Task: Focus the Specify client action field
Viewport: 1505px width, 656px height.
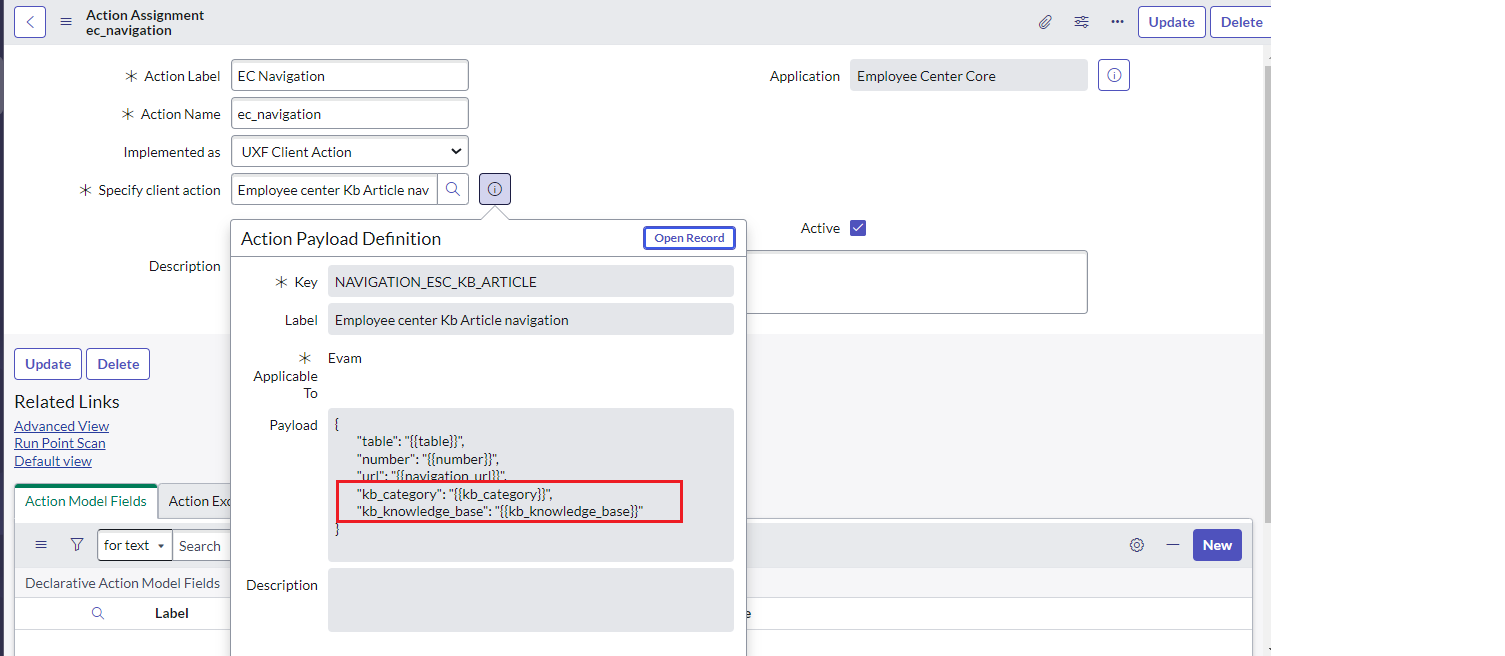Action: pos(334,189)
